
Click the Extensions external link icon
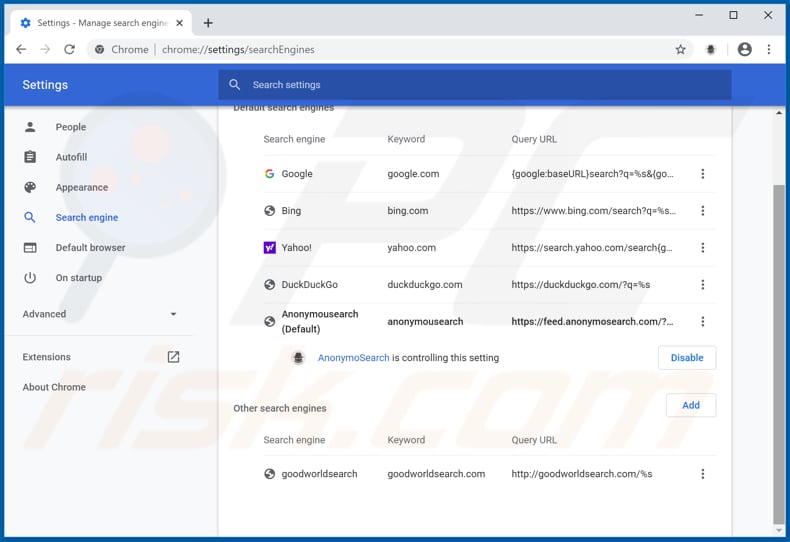(x=173, y=357)
